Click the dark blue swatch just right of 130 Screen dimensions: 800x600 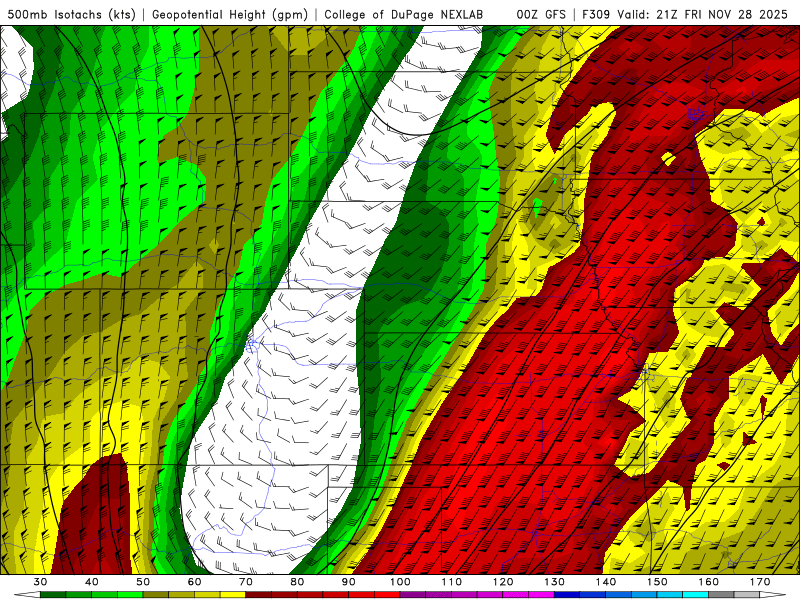(x=567, y=595)
